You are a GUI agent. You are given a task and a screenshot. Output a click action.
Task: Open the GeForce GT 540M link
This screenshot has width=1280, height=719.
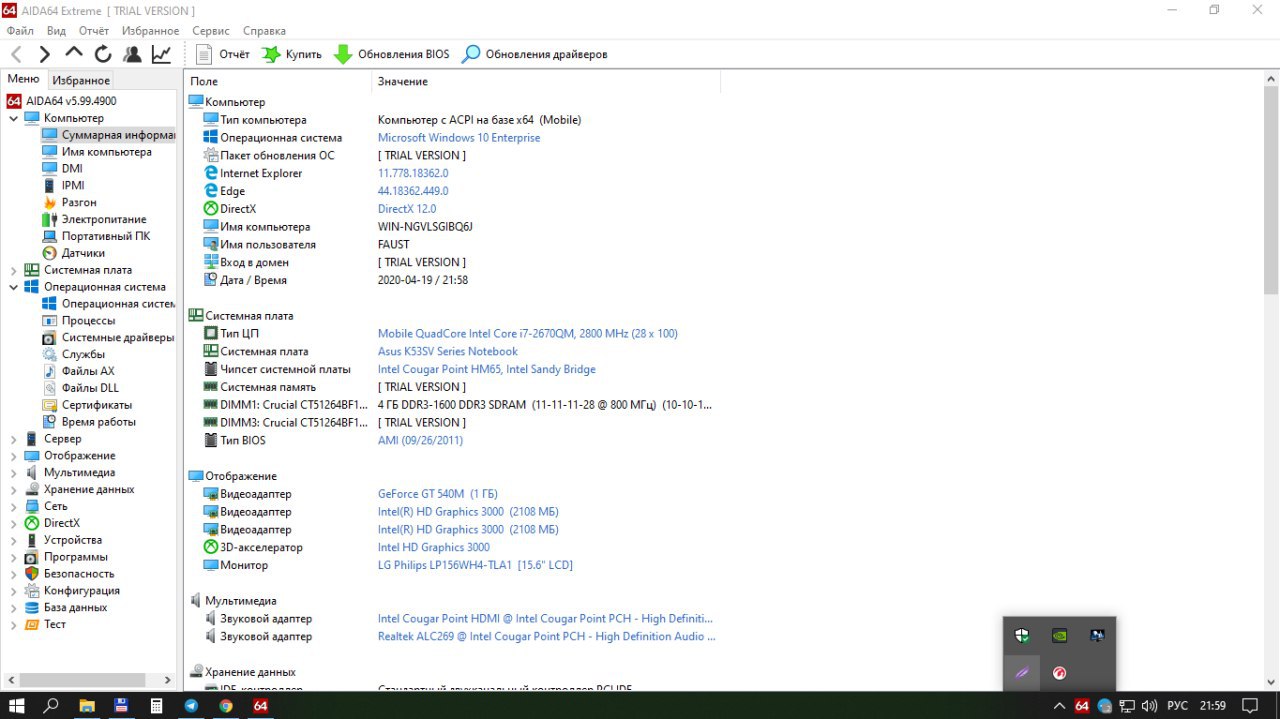pyautogui.click(x=437, y=494)
